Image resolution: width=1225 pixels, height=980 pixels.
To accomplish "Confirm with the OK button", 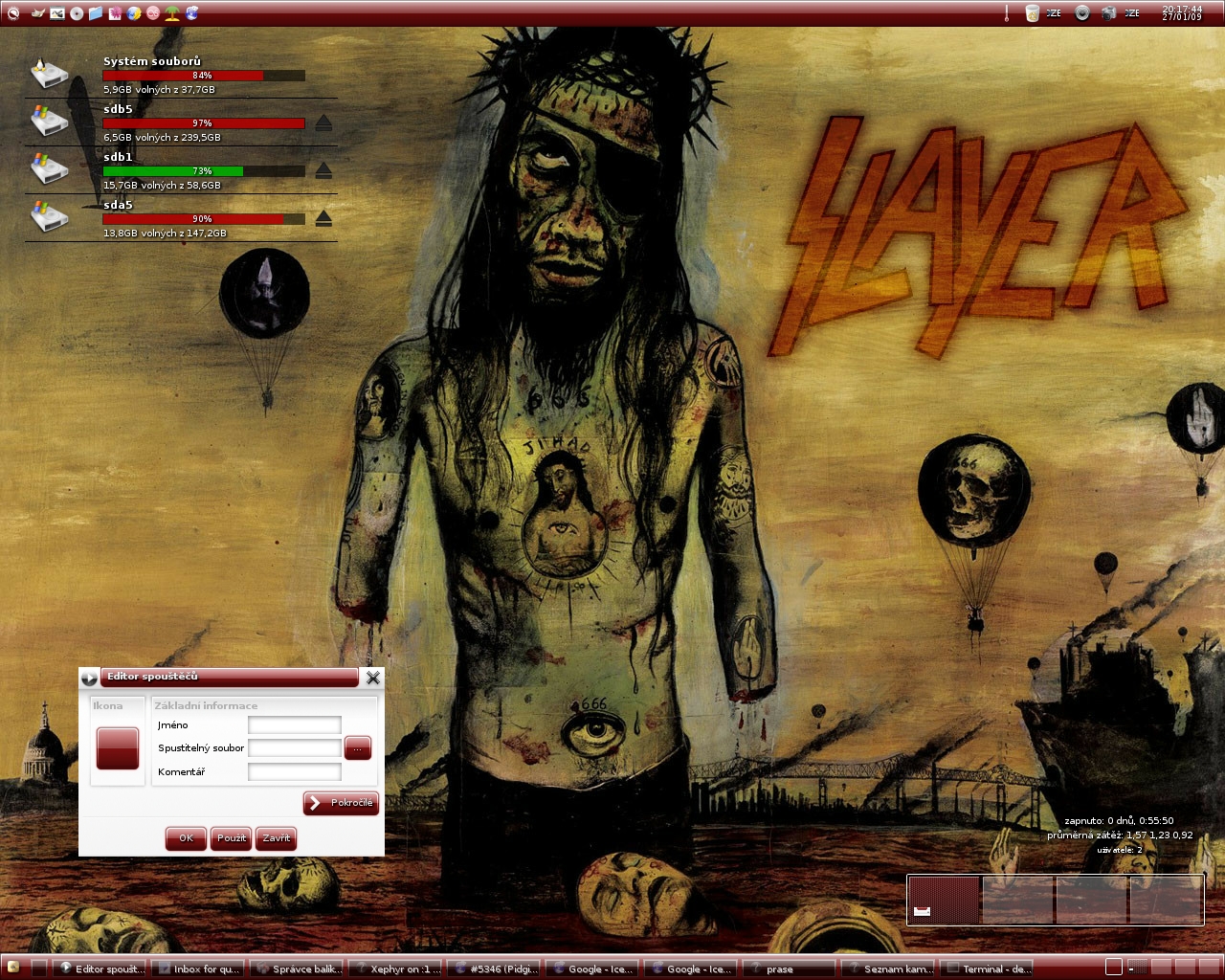I will pyautogui.click(x=186, y=838).
